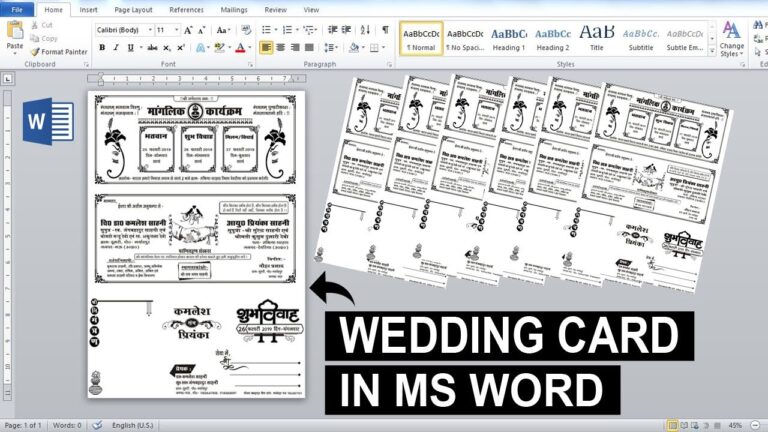This screenshot has width=768, height=432.
Task: Open the font size dropdown
Action: (175, 30)
